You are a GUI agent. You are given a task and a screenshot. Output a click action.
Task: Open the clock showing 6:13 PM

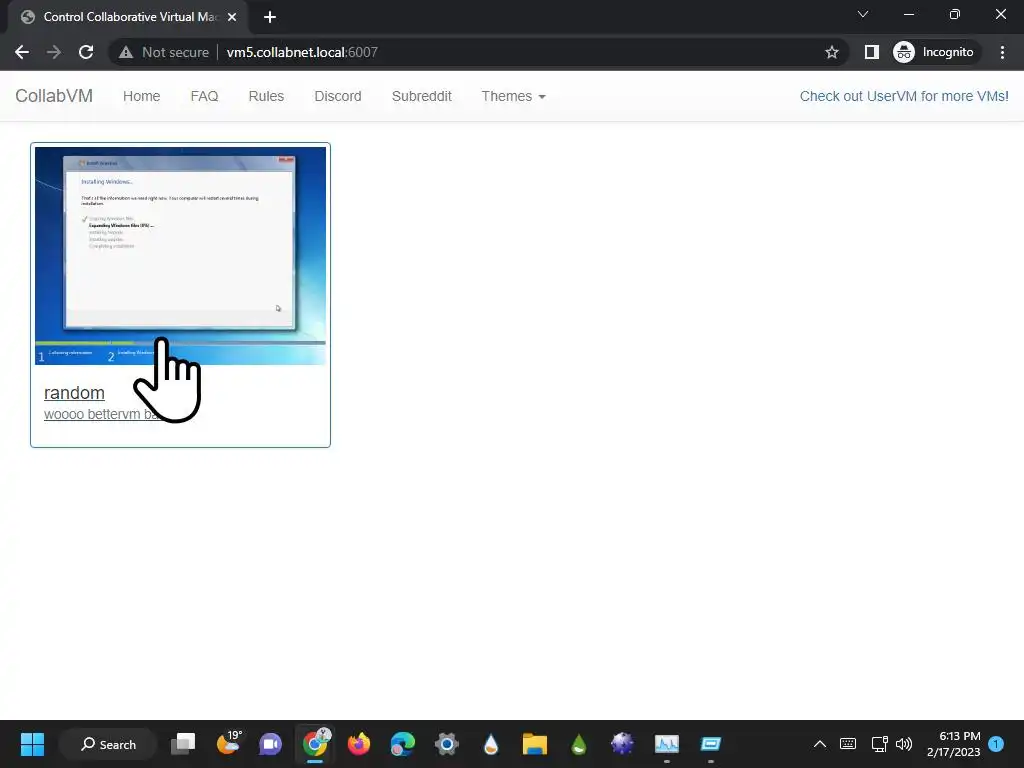pos(953,744)
